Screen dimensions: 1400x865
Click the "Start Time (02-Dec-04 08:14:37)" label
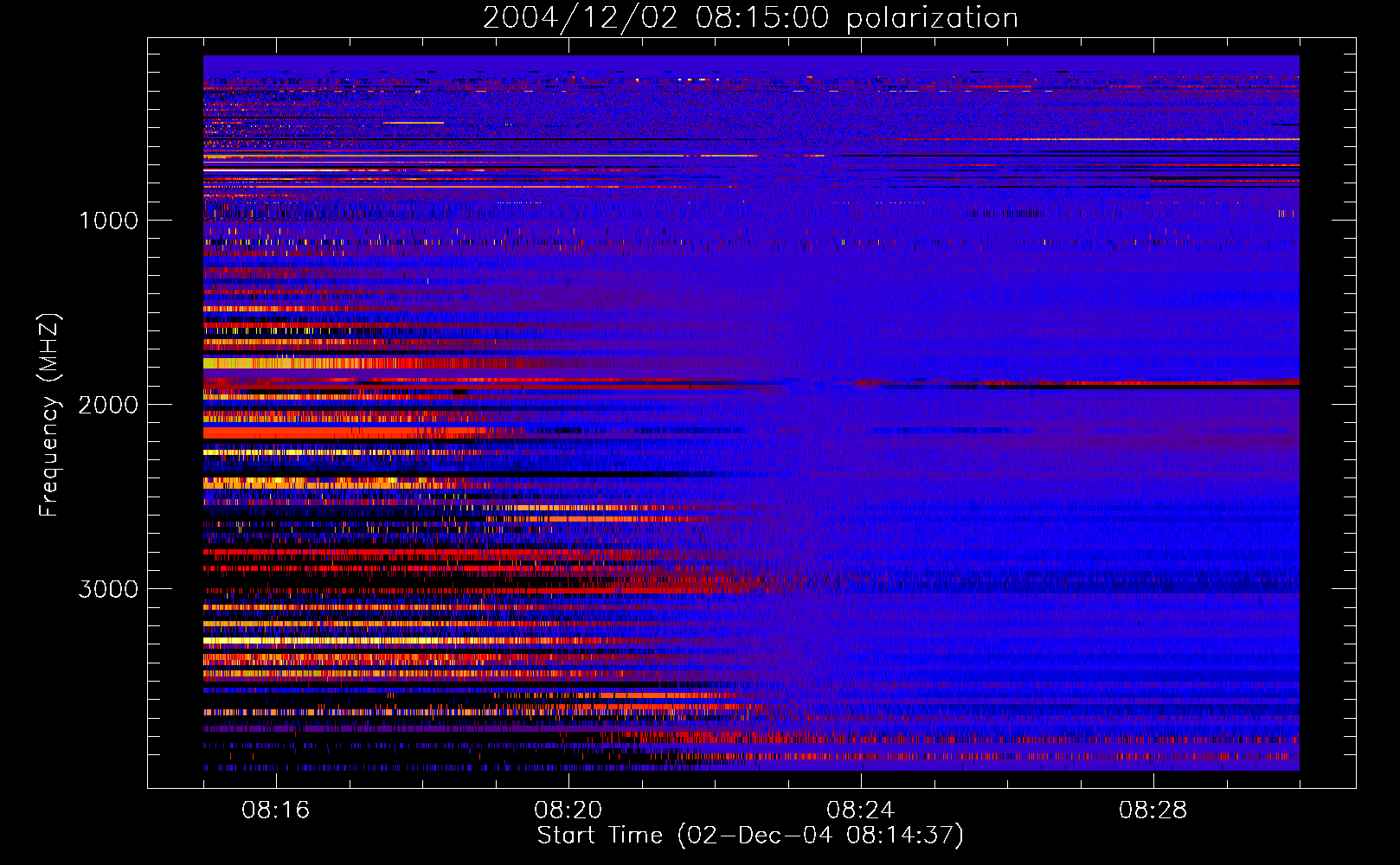(750, 836)
